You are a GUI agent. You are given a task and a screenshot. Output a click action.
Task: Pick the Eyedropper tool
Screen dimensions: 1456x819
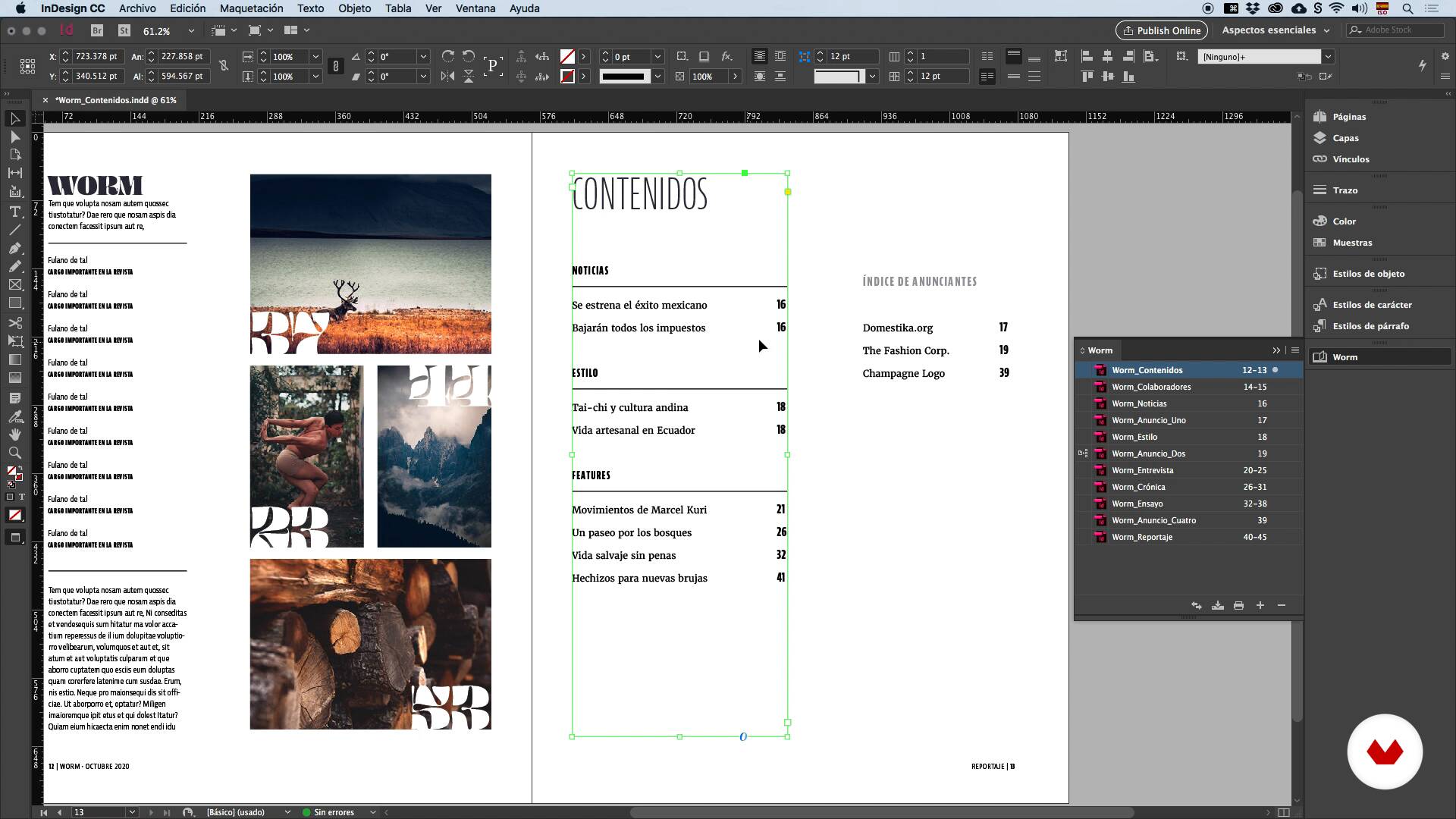point(14,416)
